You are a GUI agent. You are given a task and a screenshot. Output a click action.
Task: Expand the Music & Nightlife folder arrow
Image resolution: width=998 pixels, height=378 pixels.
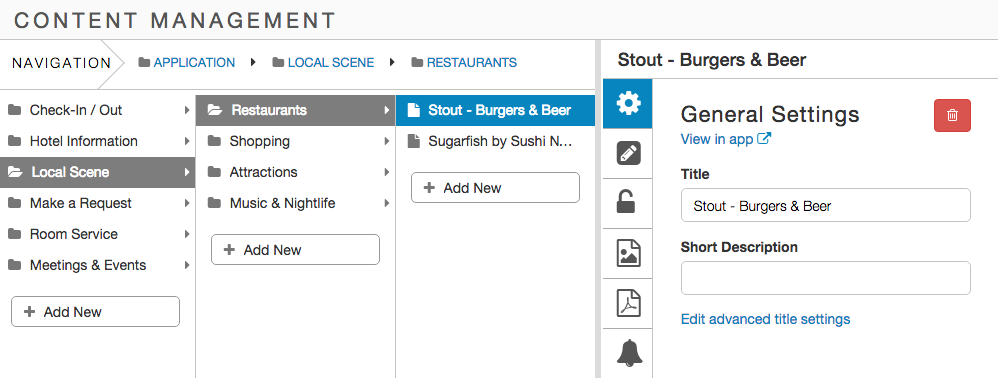386,204
